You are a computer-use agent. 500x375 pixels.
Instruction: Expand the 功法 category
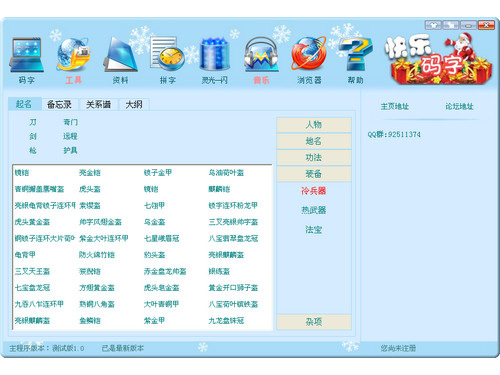(x=314, y=157)
